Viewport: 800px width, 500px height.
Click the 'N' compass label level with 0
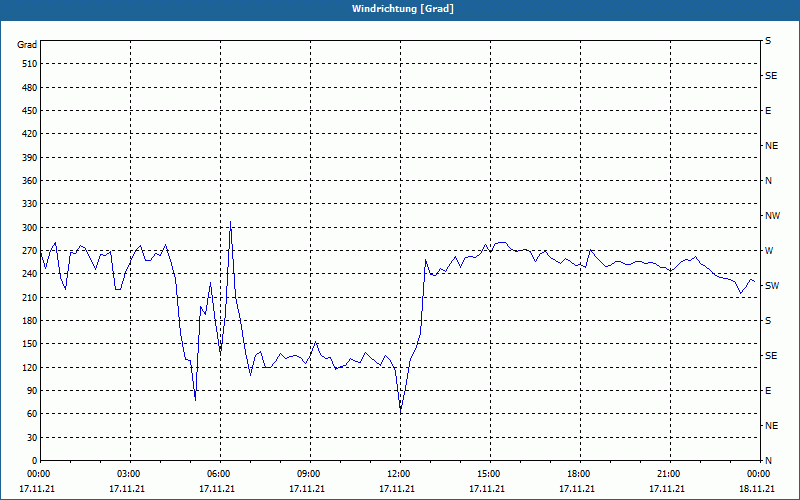pyautogui.click(x=768, y=461)
